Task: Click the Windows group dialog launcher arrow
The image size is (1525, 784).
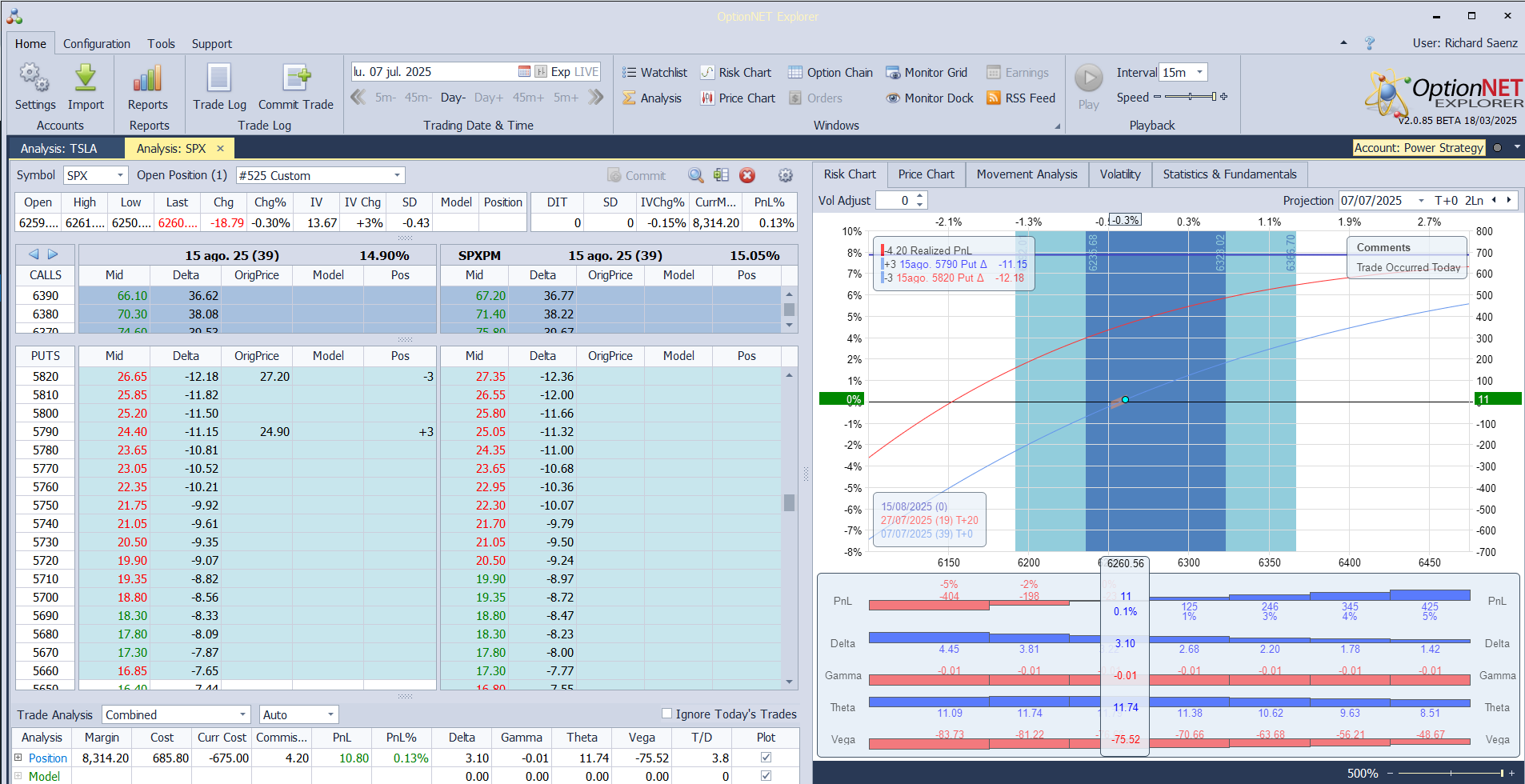Action: (1057, 126)
